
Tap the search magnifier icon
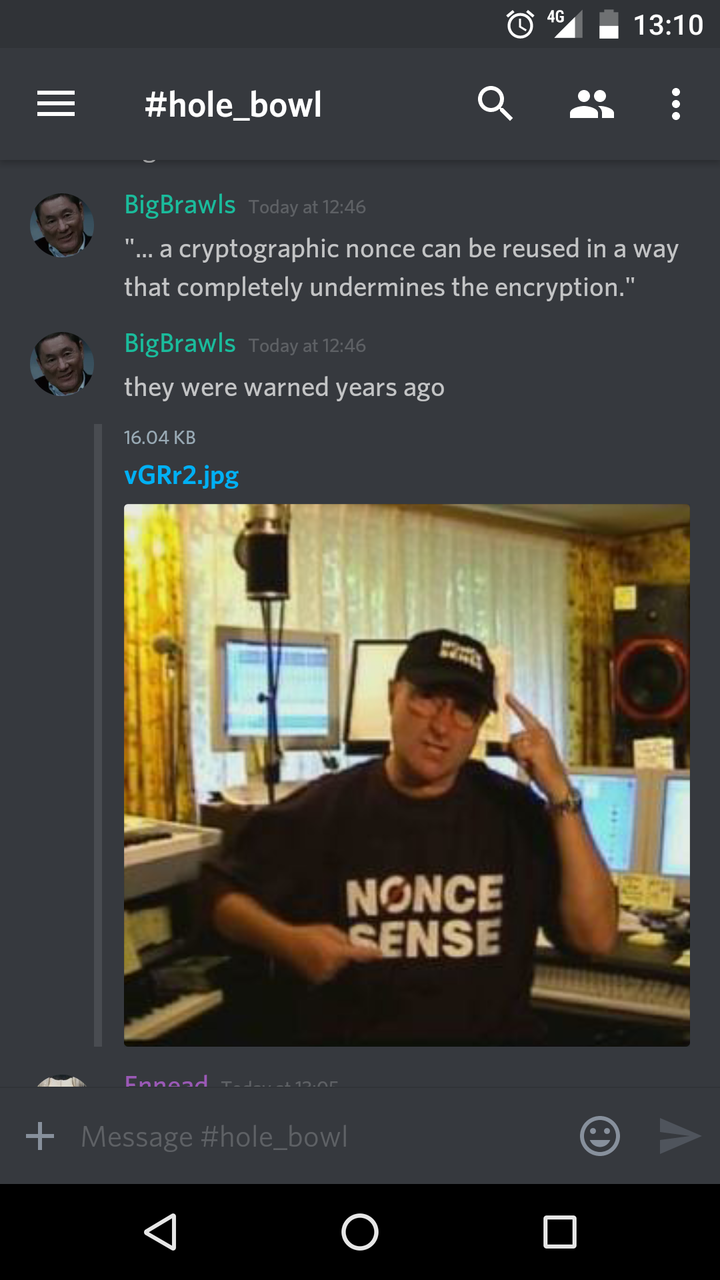(x=495, y=104)
